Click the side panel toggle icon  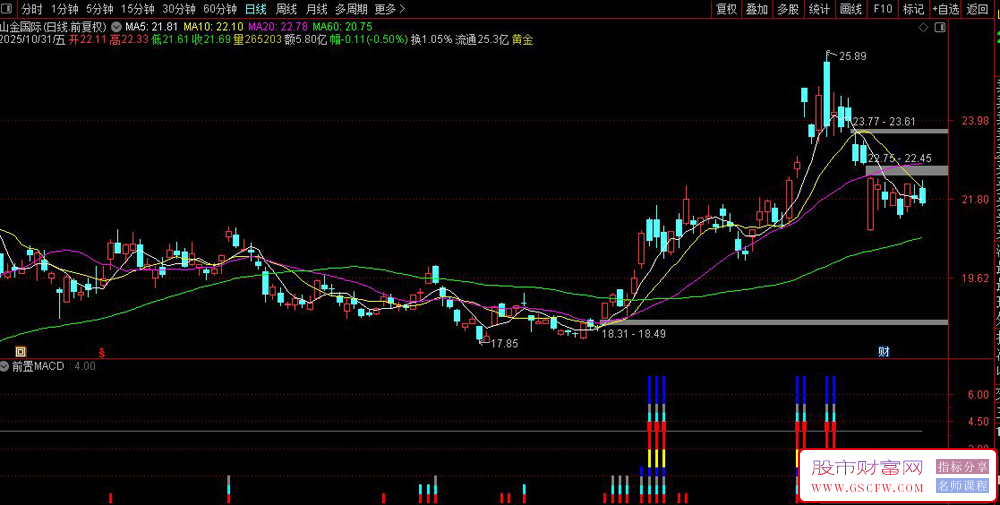click(x=939, y=28)
